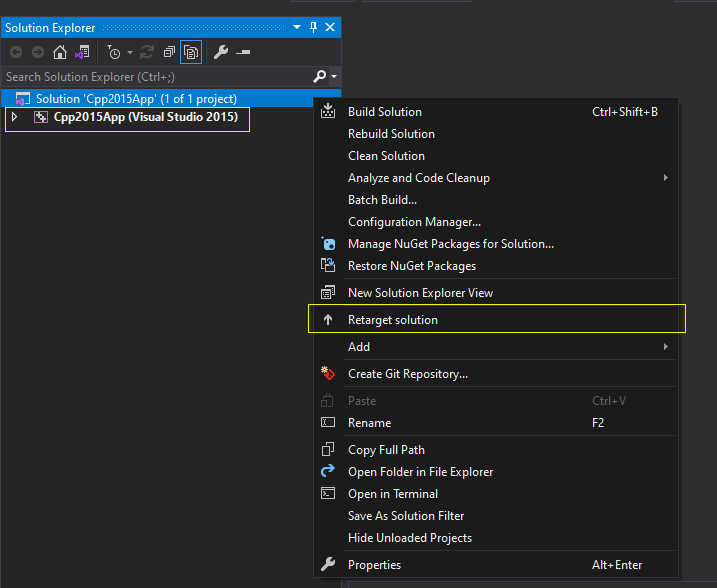The width and height of the screenshot is (717, 588).
Task: Click the Create Git Repository icon
Action: tap(328, 373)
